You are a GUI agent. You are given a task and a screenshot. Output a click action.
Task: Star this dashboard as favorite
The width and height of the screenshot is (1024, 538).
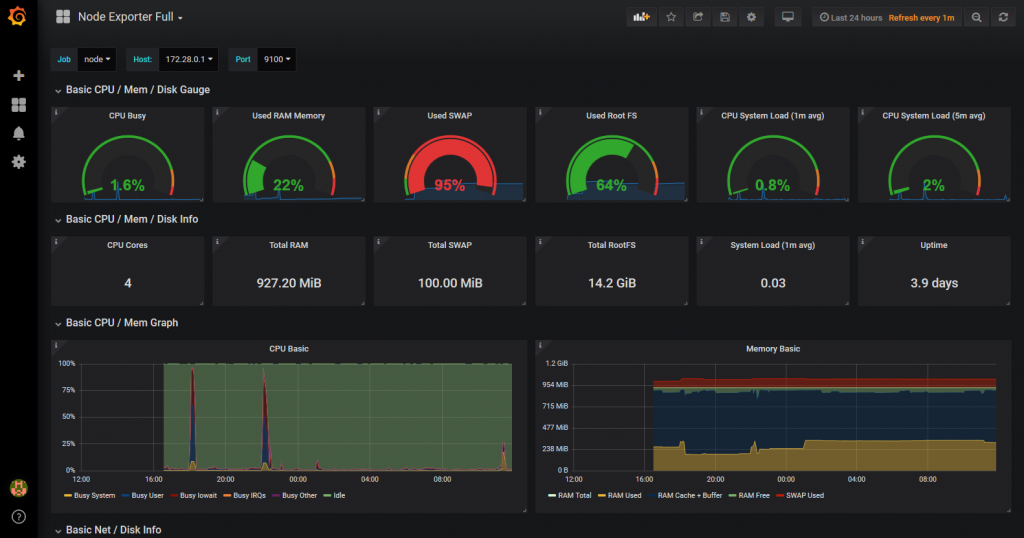click(x=671, y=18)
